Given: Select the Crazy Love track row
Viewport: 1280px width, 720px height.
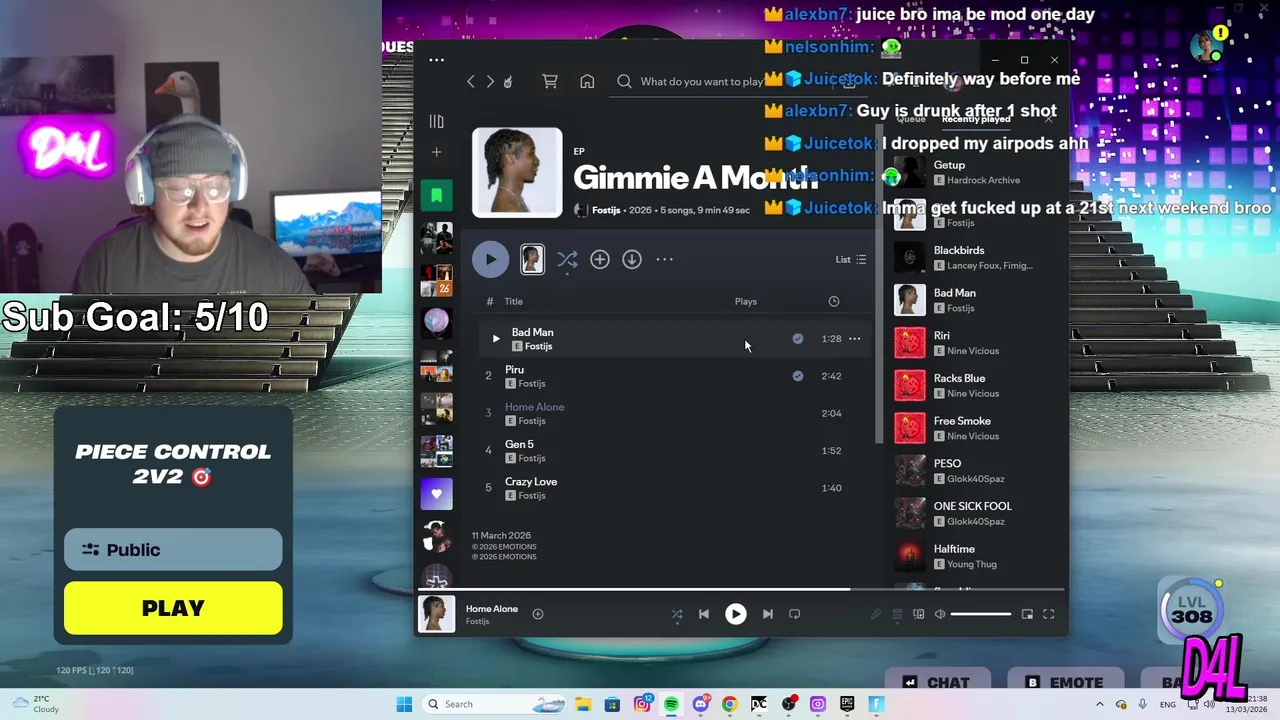Looking at the screenshot, I should (x=674, y=488).
